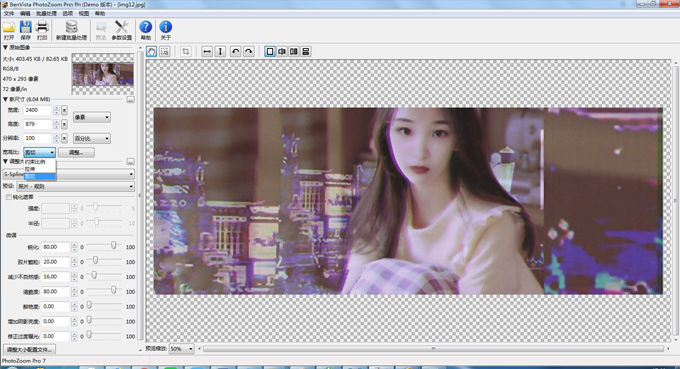Screen dimensions: 680x369
Task: Click the 调整... button beside aspect ratio
Action: pos(76,152)
